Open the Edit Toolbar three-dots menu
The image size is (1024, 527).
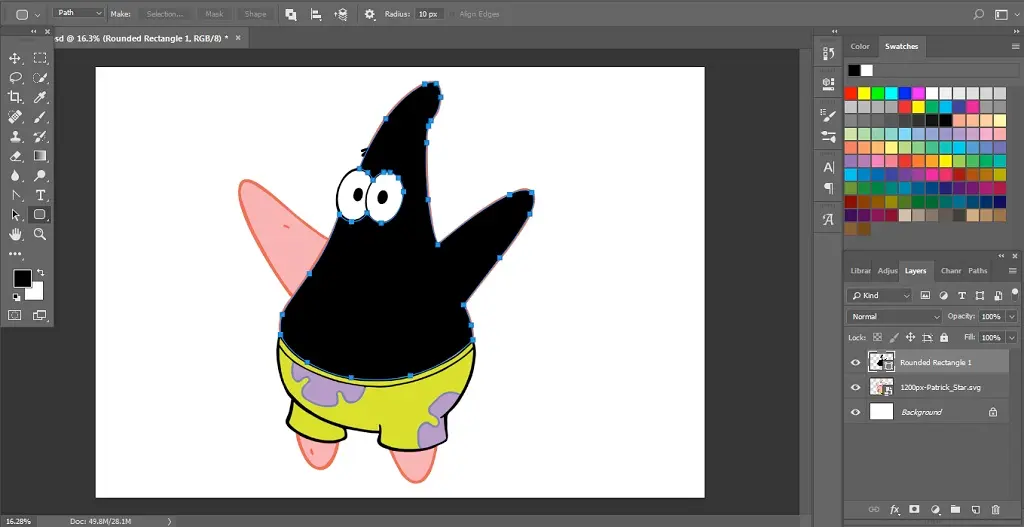[15, 254]
